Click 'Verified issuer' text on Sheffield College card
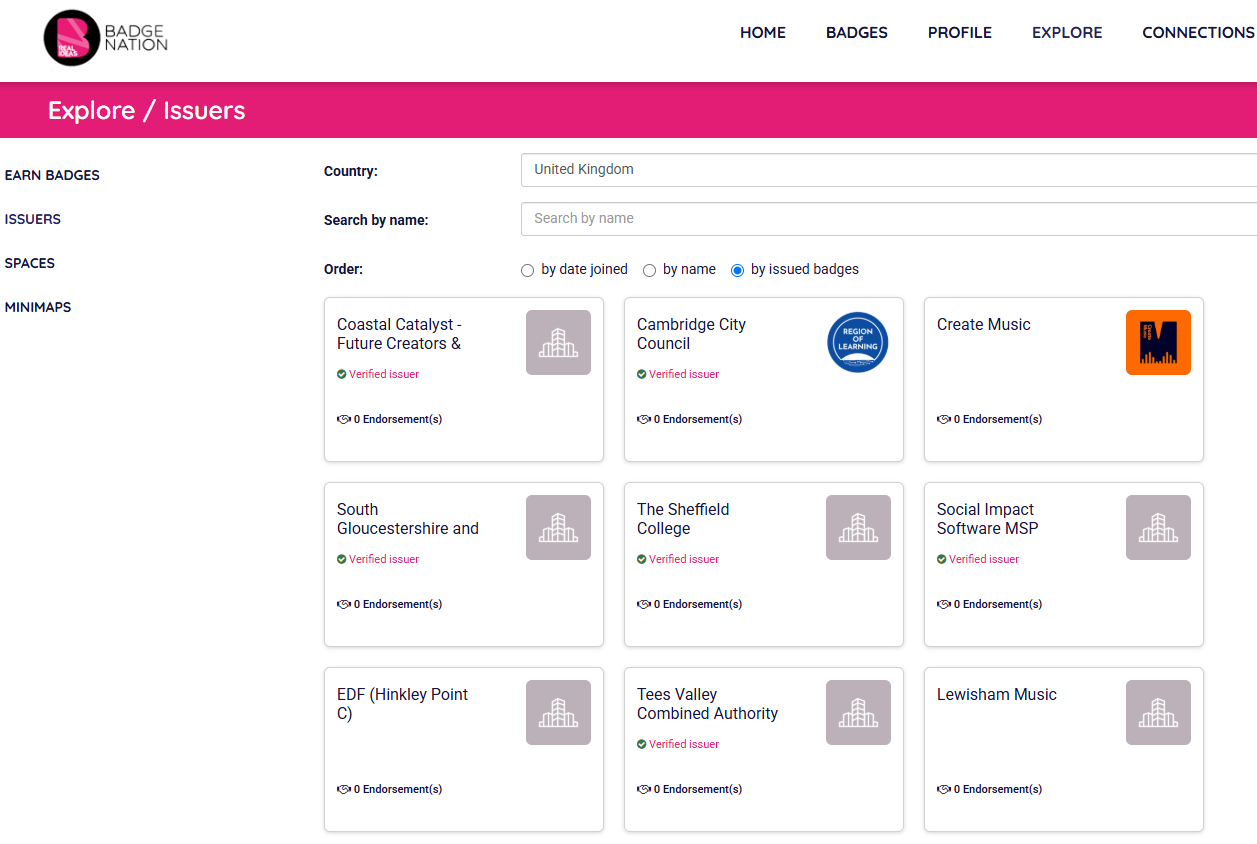 coord(684,559)
